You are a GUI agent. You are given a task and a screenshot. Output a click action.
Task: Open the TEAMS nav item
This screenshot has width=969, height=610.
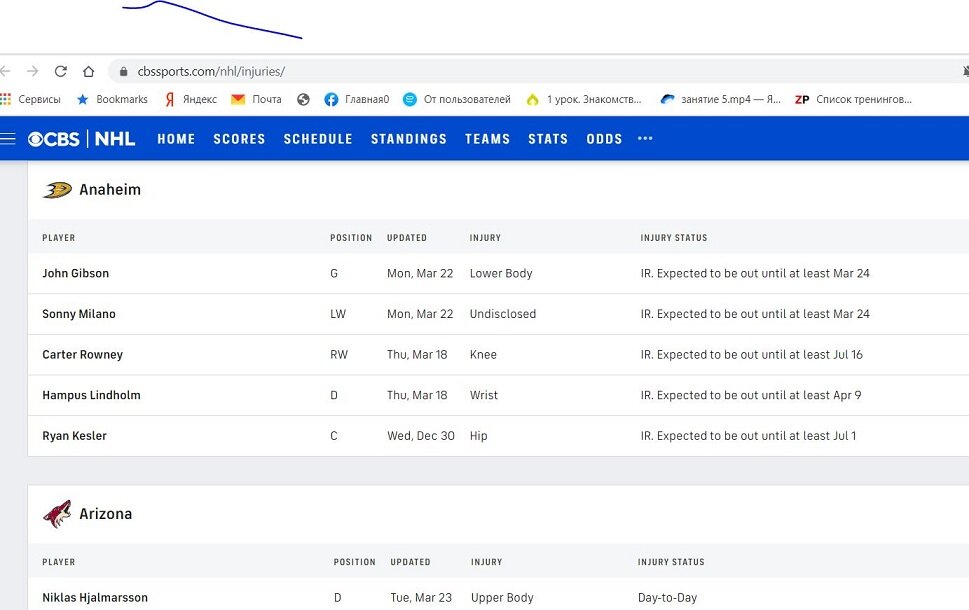click(x=488, y=139)
